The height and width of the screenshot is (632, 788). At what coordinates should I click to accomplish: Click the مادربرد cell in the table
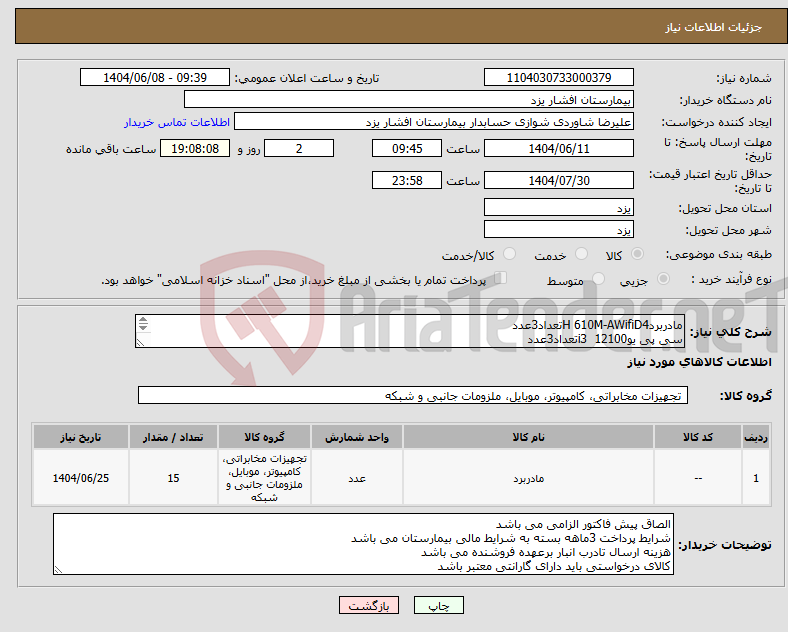point(528,478)
